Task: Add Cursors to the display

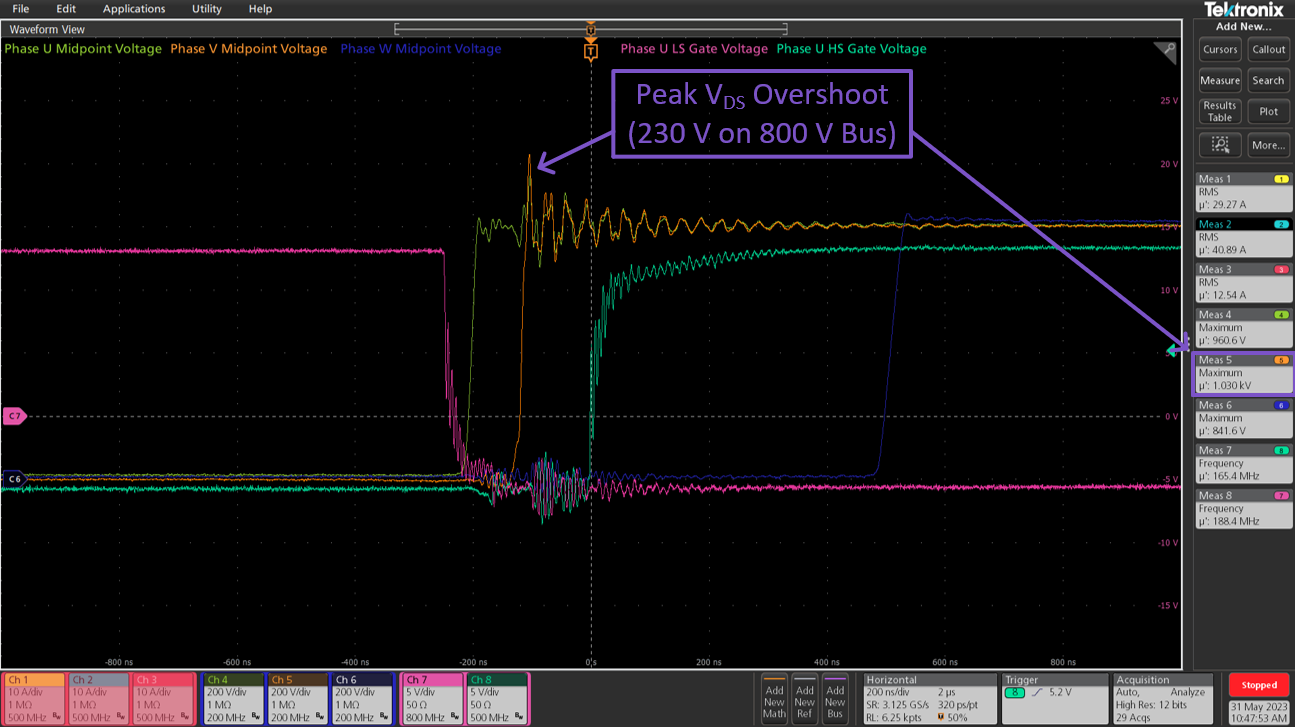Action: point(1220,49)
